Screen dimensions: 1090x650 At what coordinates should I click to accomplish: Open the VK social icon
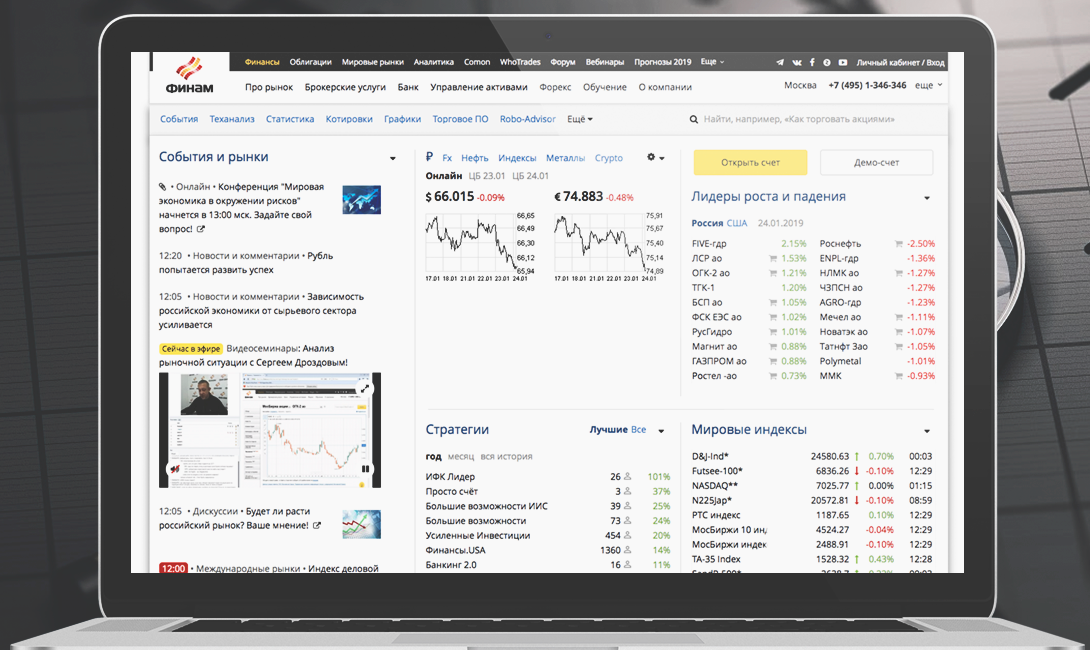[797, 63]
